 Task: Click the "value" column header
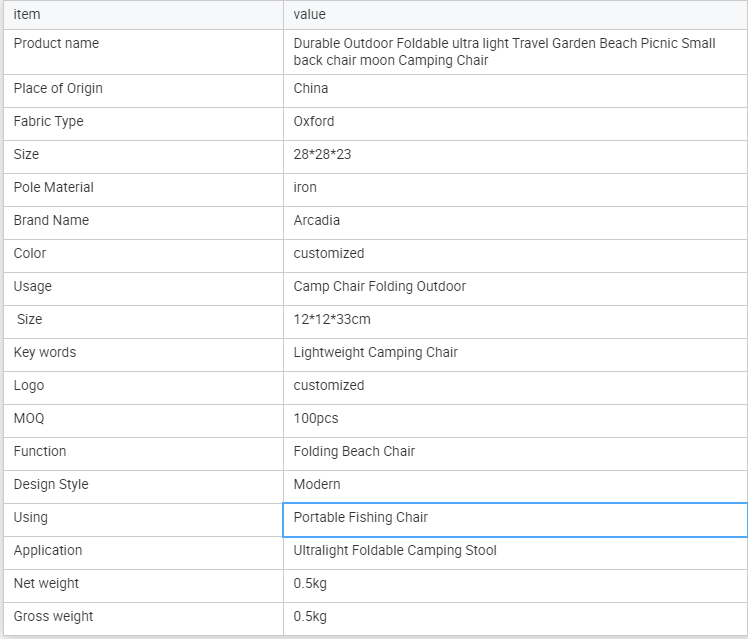pos(310,15)
